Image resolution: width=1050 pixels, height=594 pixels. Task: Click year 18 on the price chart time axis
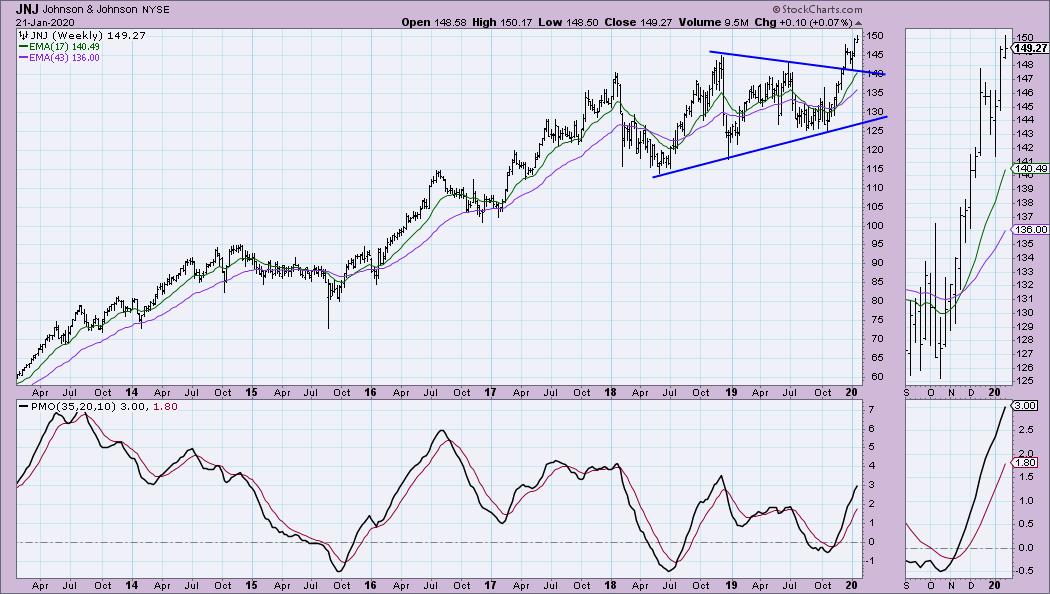pyautogui.click(x=610, y=392)
